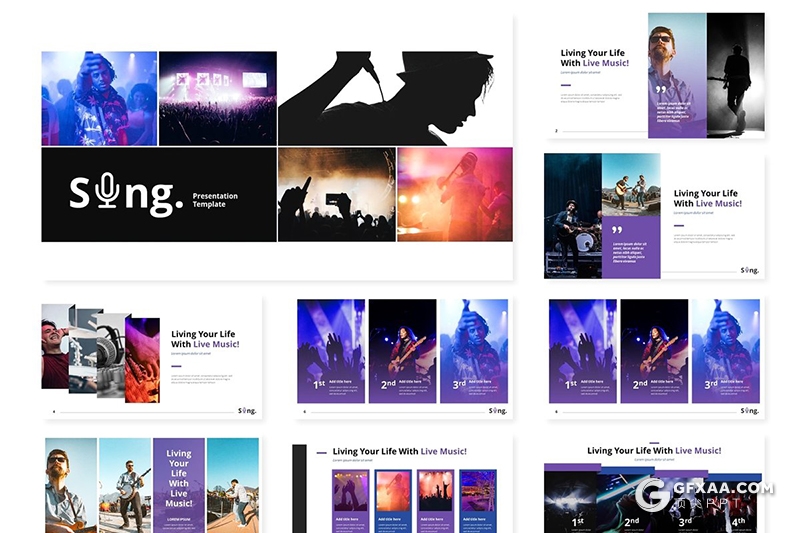Click the microphone icon in Sing. logo

coord(107,193)
